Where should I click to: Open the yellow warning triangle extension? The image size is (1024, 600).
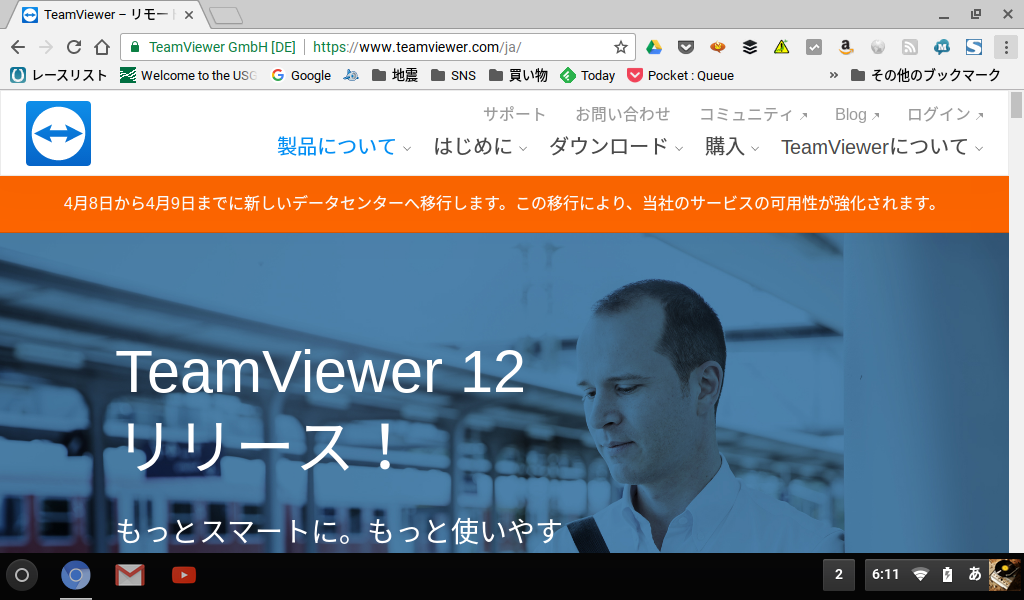point(782,47)
